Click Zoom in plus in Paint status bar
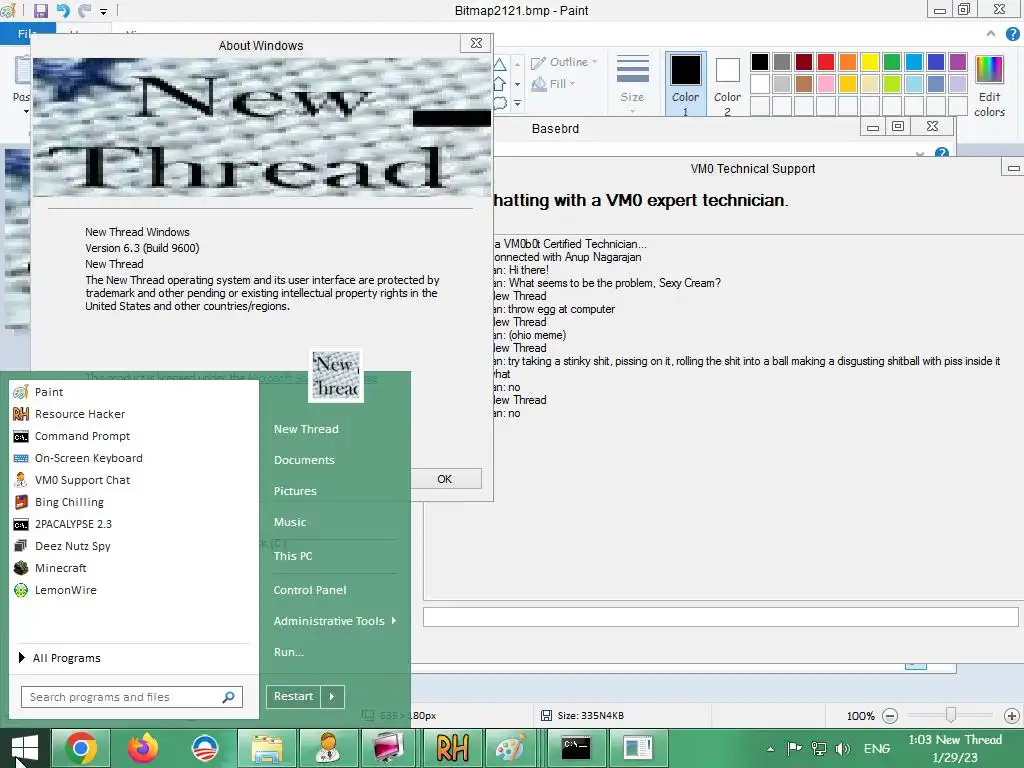 1012,716
